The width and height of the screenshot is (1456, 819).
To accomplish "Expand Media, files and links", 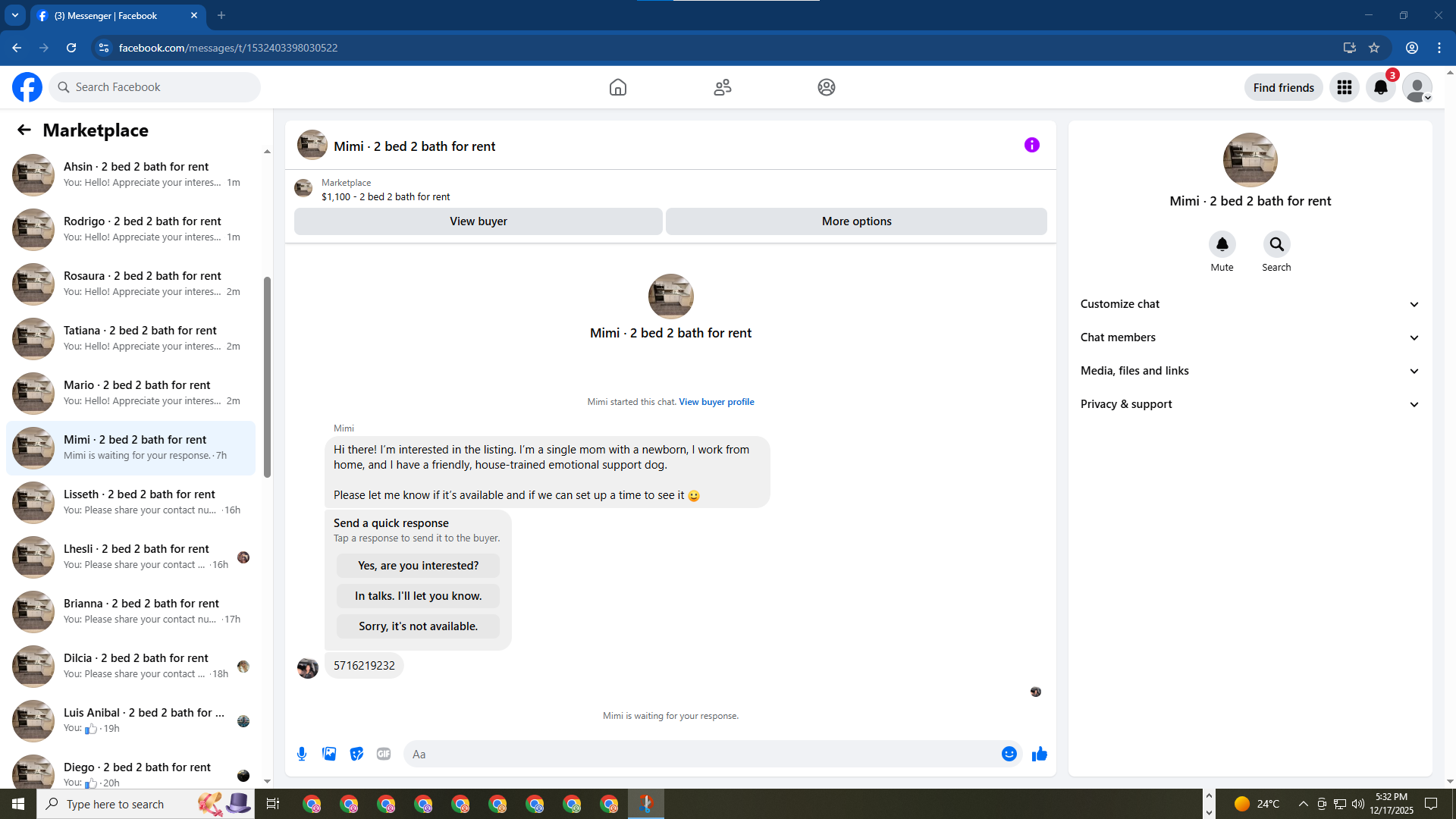I will click(x=1250, y=371).
